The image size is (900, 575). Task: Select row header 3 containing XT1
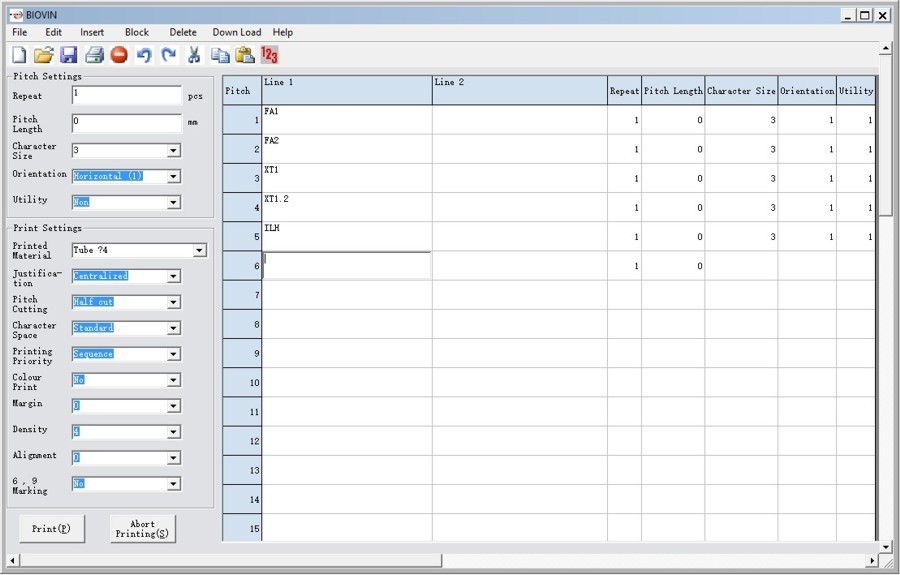242,178
